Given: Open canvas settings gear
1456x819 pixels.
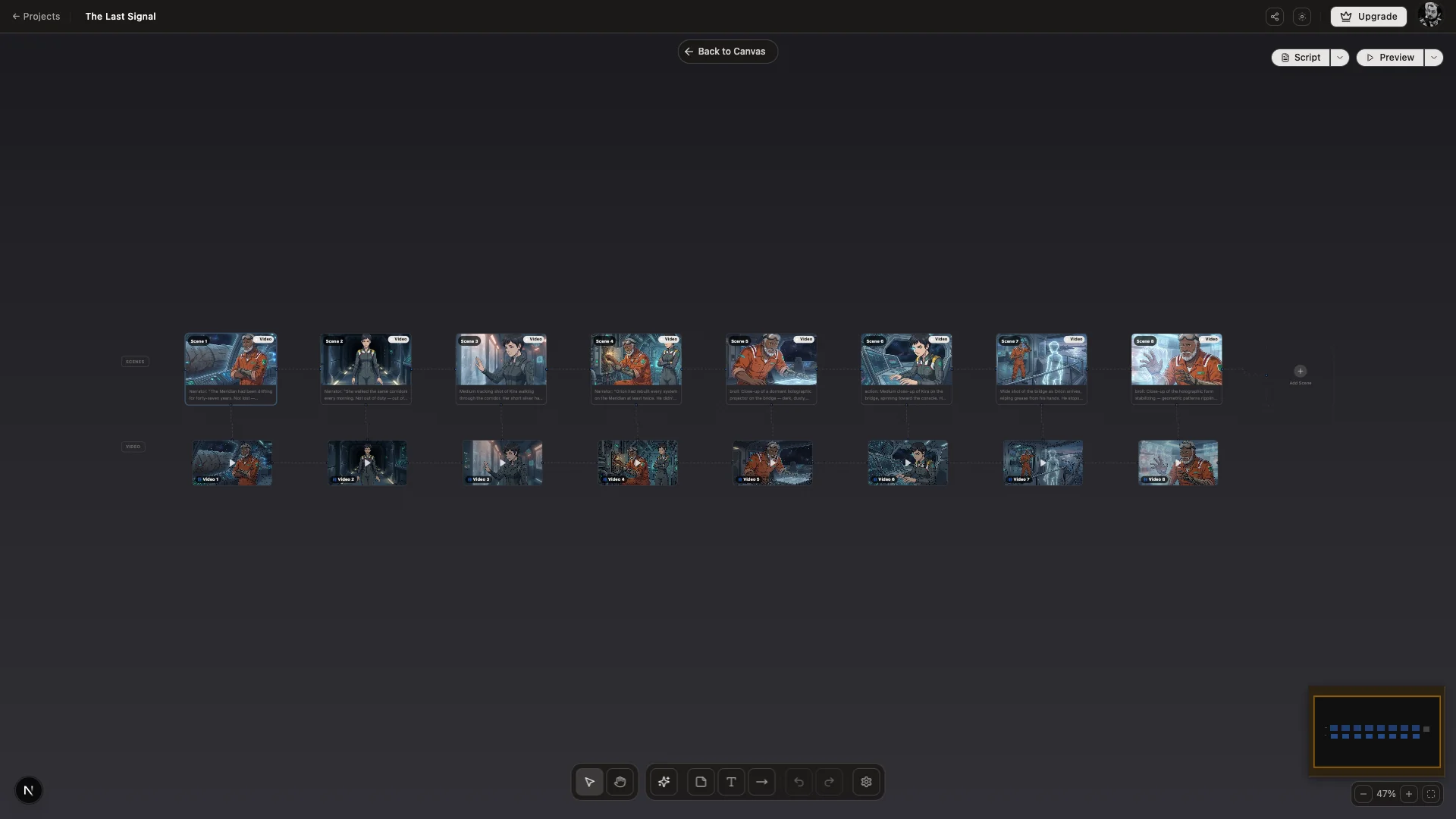Looking at the screenshot, I should [866, 782].
